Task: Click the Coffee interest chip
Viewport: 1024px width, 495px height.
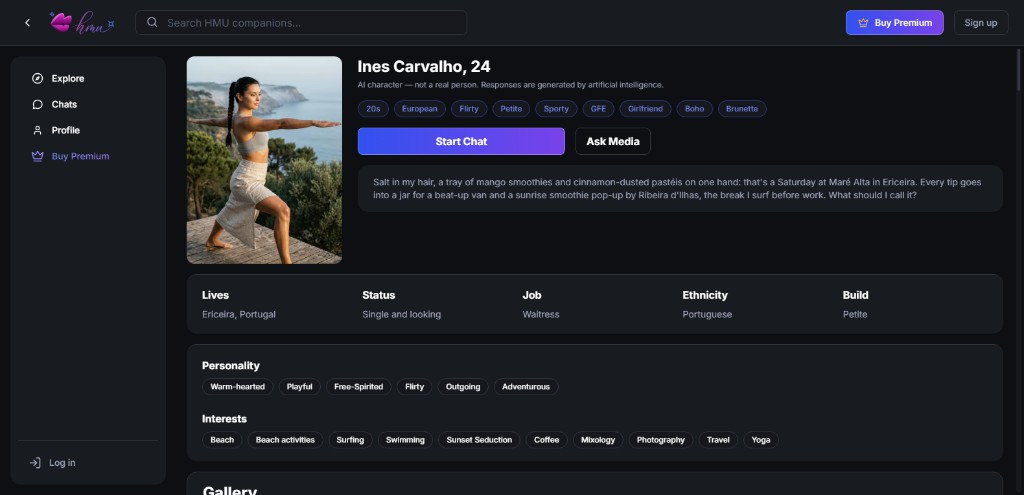Action: click(547, 440)
